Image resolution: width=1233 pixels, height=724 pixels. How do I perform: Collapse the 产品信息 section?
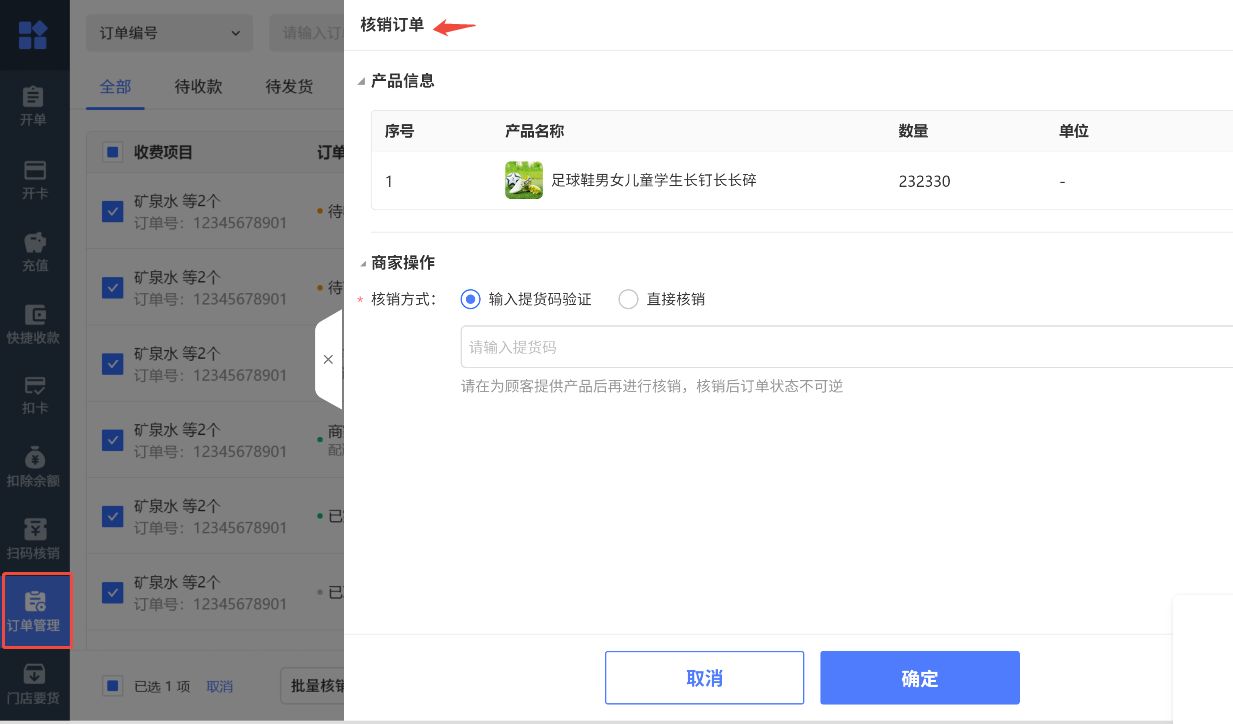point(361,82)
